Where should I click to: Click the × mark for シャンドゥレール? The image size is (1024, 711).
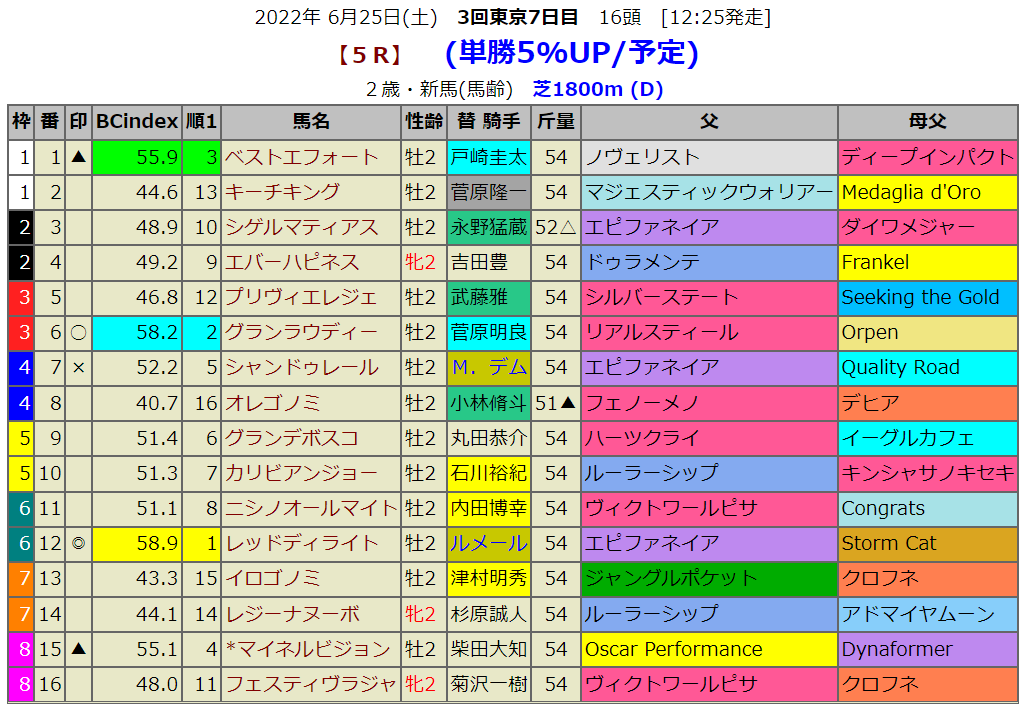(x=78, y=368)
